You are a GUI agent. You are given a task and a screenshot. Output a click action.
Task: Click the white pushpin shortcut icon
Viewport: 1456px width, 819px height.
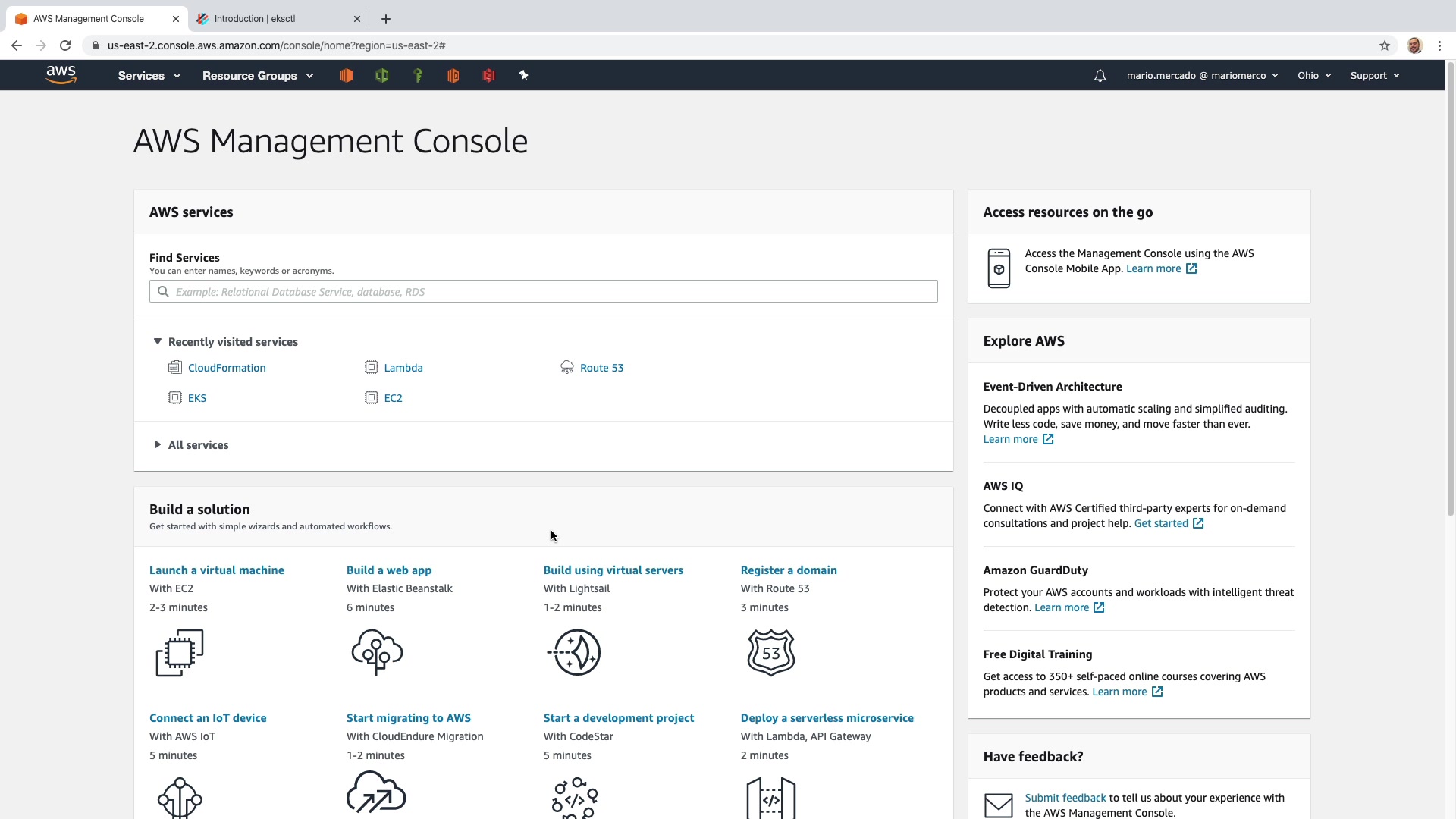point(523,75)
